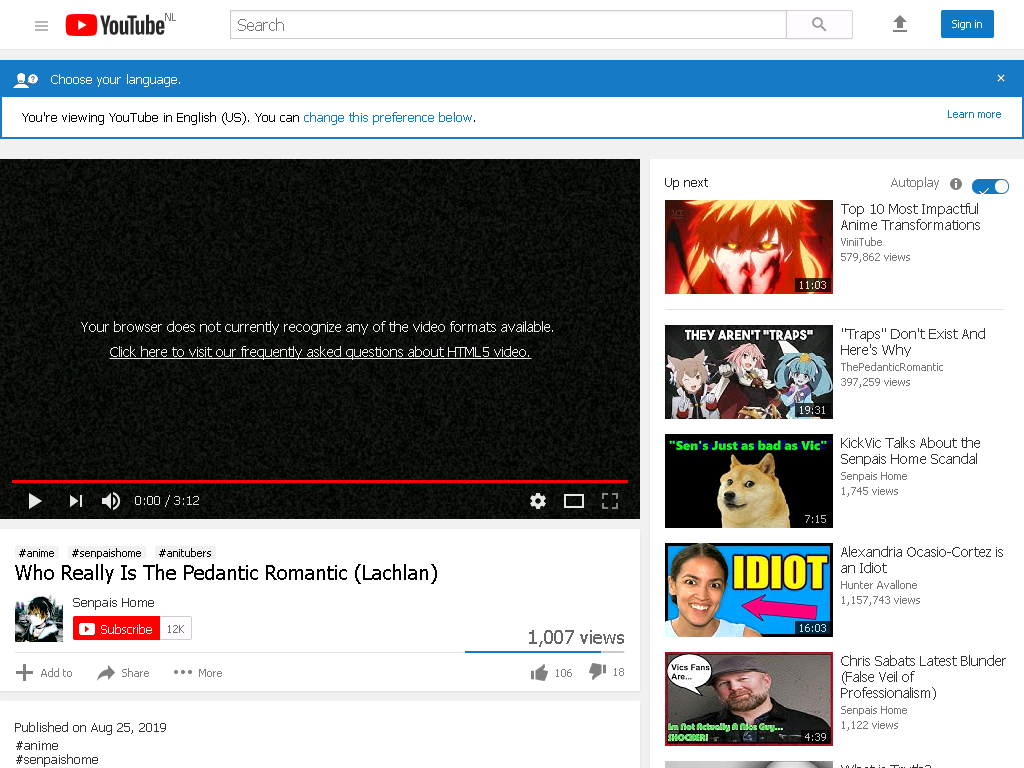Click #anime hashtag above title

pyautogui.click(x=37, y=553)
